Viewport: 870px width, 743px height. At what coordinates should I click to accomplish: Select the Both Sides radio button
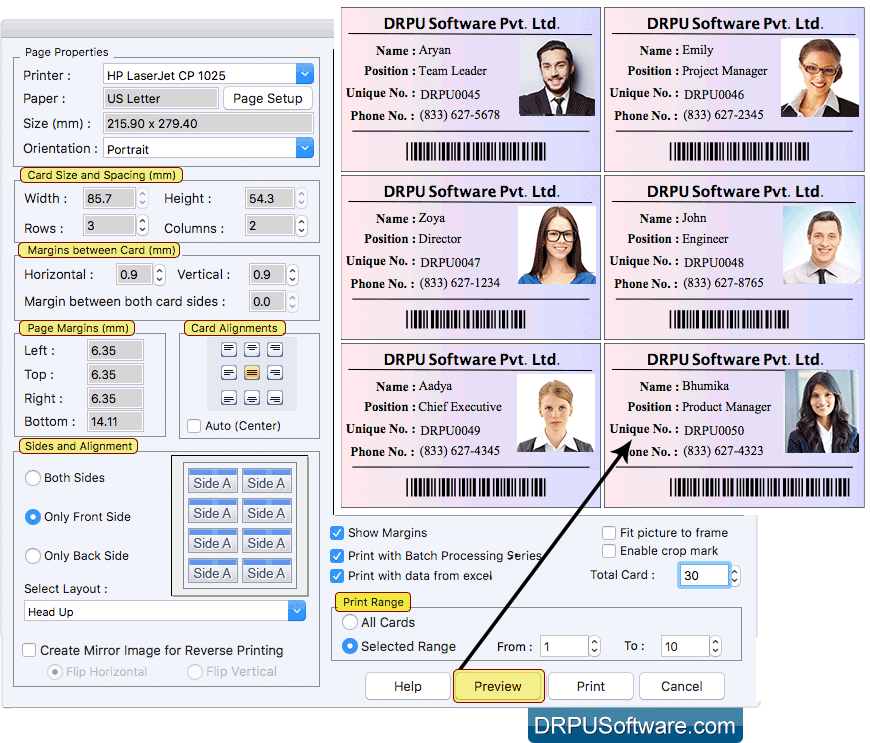(x=31, y=478)
